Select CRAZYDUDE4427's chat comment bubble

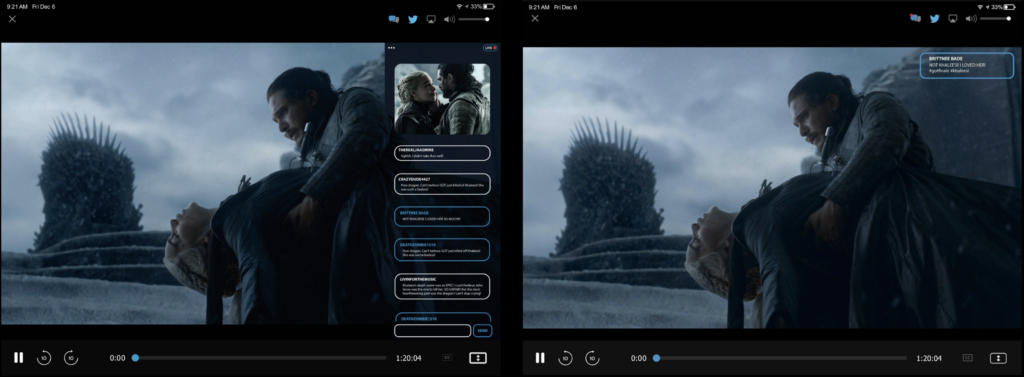(442, 184)
